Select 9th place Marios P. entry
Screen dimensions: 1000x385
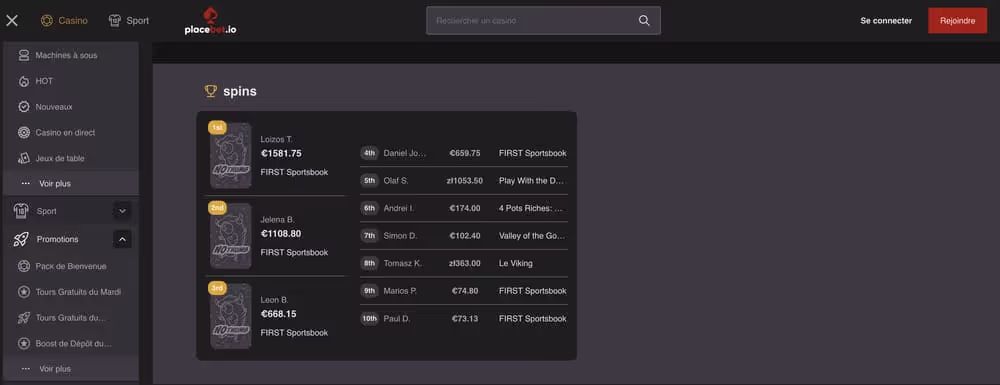pos(464,291)
